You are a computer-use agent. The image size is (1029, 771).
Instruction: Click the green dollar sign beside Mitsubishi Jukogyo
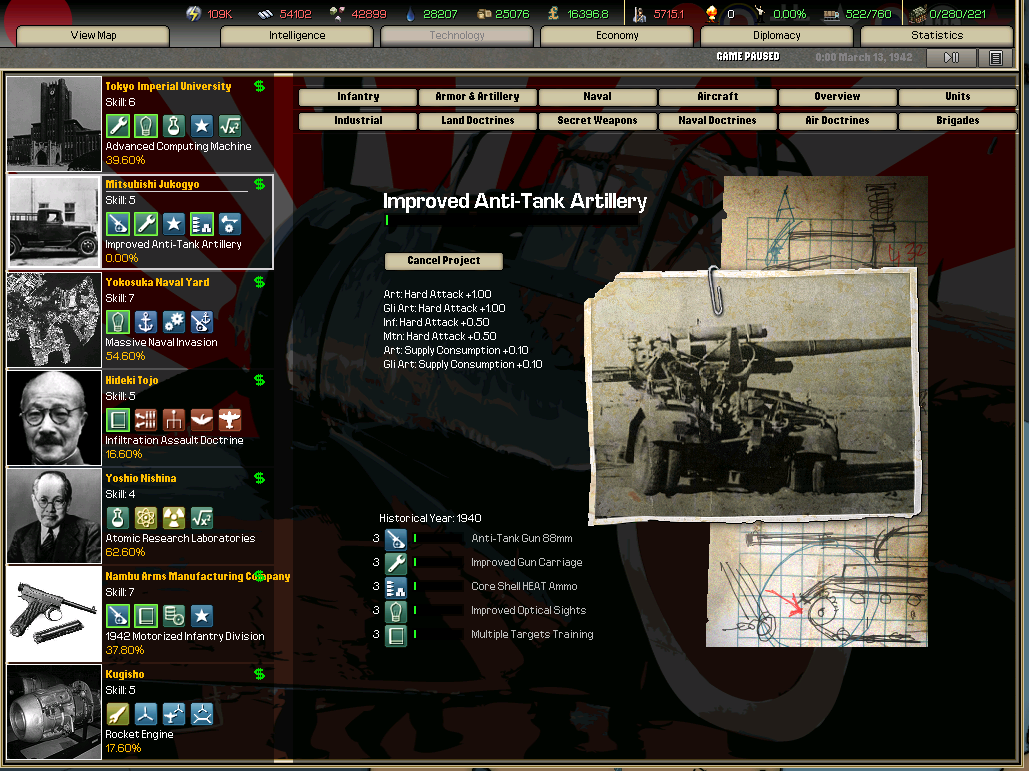point(260,184)
